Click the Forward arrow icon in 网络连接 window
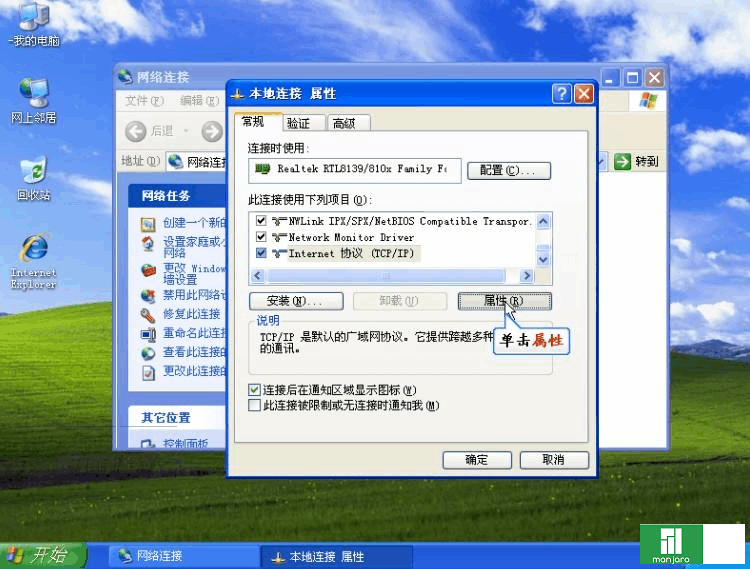Viewport: 750px width, 569px height. pos(211,131)
